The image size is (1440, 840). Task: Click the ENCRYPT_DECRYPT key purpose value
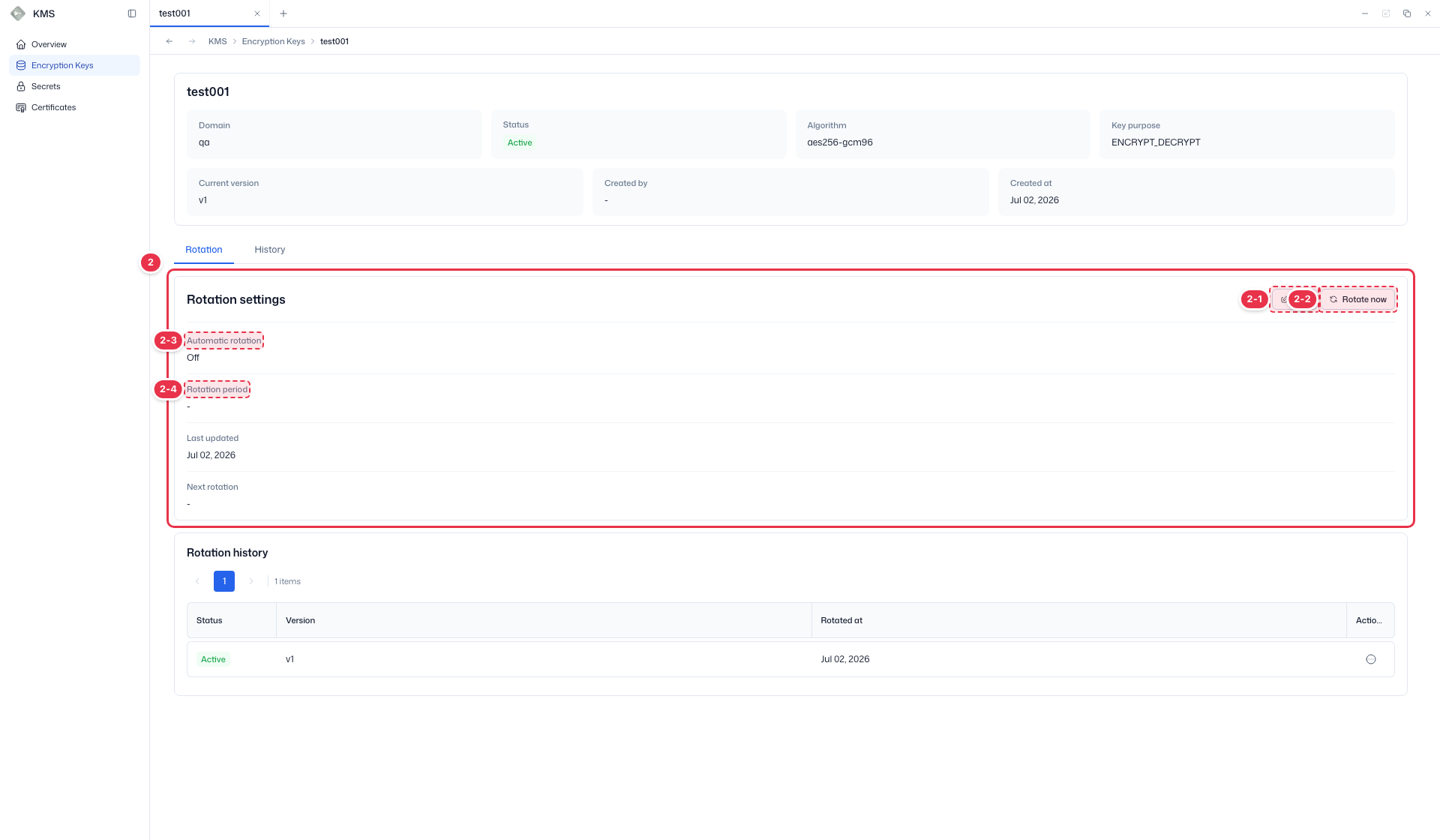1156,142
